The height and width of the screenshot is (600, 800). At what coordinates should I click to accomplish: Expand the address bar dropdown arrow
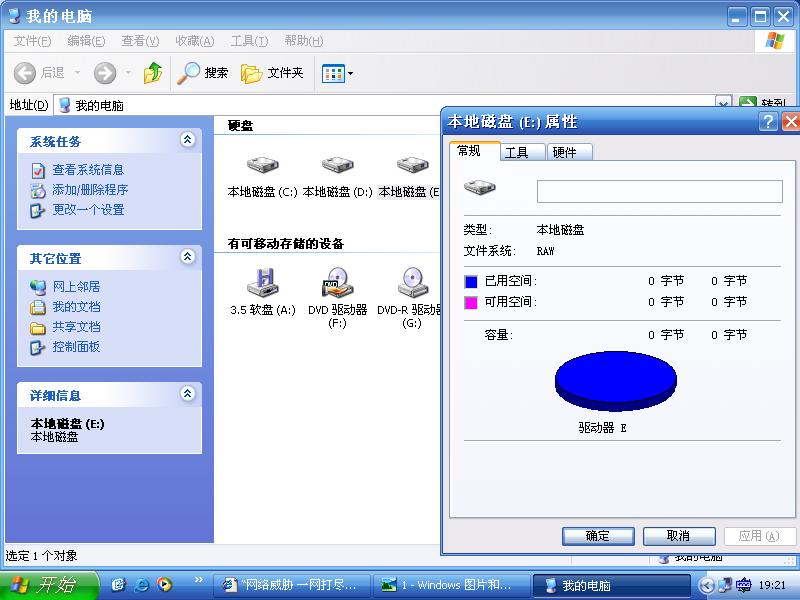coord(723,104)
